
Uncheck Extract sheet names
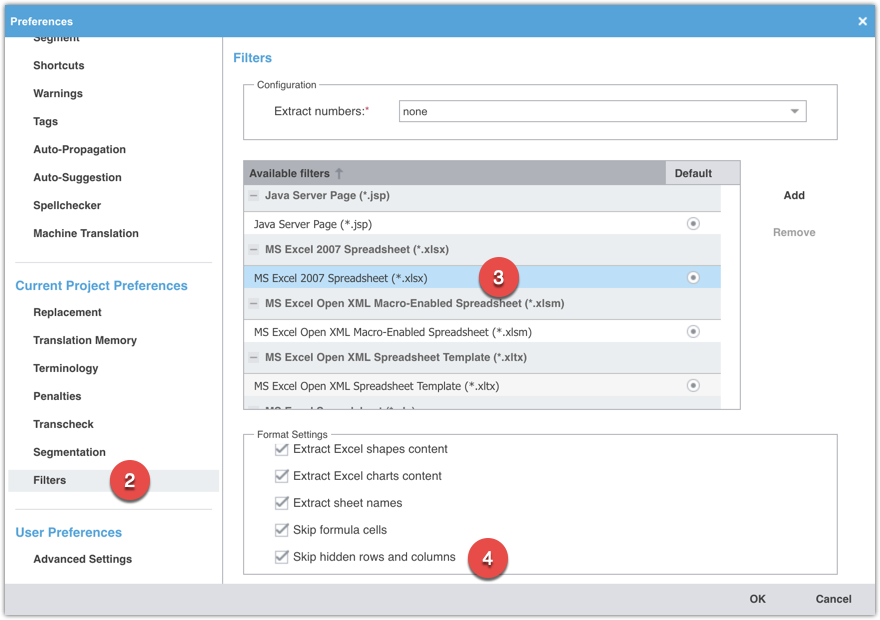coord(281,503)
